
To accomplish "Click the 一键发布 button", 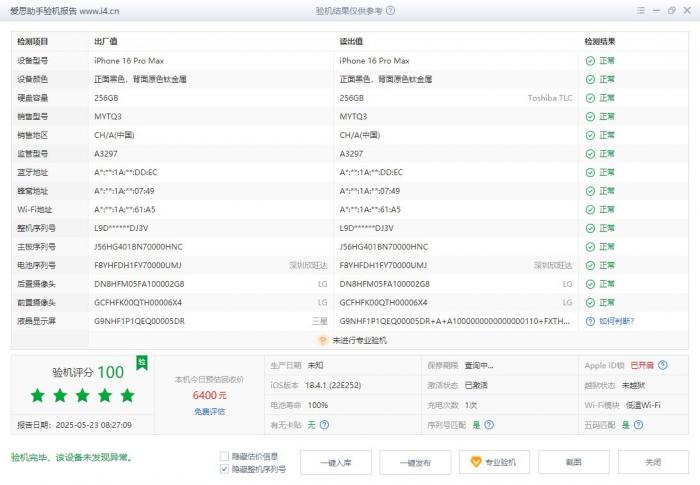I will pyautogui.click(x=415, y=463).
